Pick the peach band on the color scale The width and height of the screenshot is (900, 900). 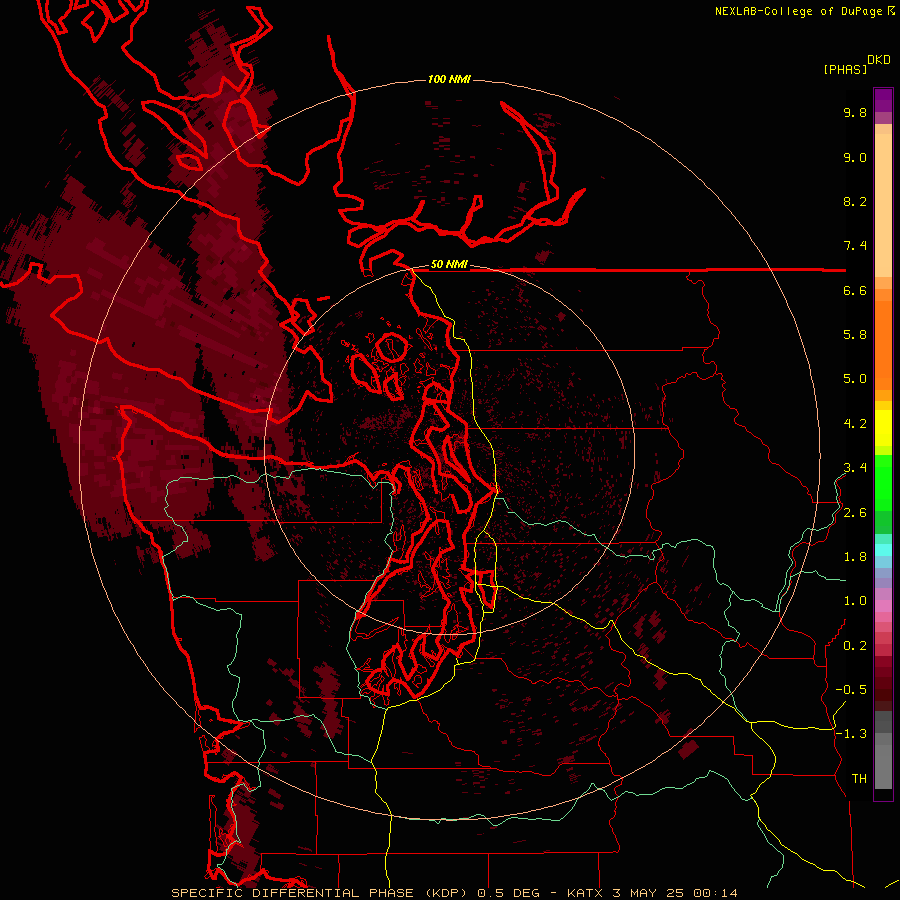(883, 205)
